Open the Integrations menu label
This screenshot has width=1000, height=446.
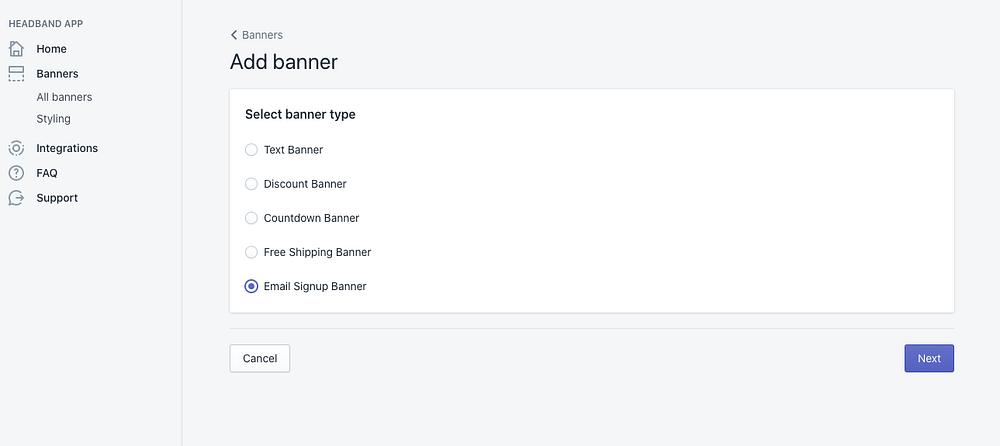67,148
